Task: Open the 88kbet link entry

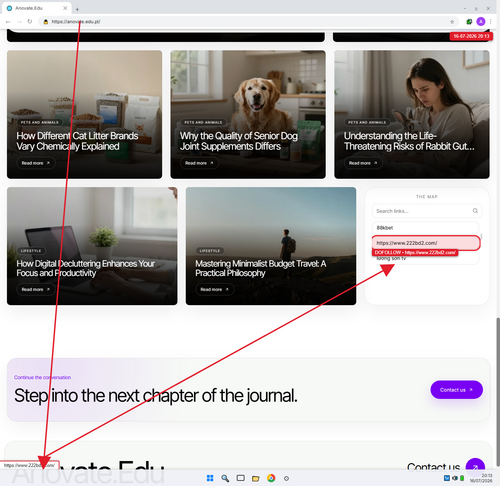Action: (425, 228)
